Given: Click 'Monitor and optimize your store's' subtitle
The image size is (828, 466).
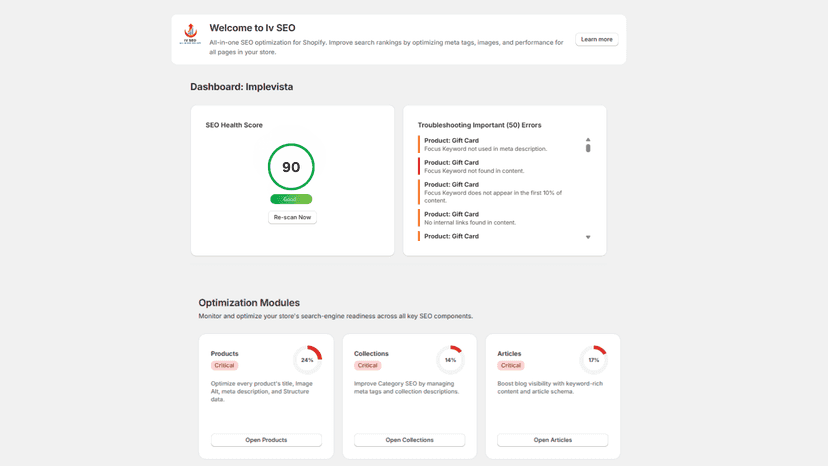Looking at the screenshot, I should click(335, 316).
